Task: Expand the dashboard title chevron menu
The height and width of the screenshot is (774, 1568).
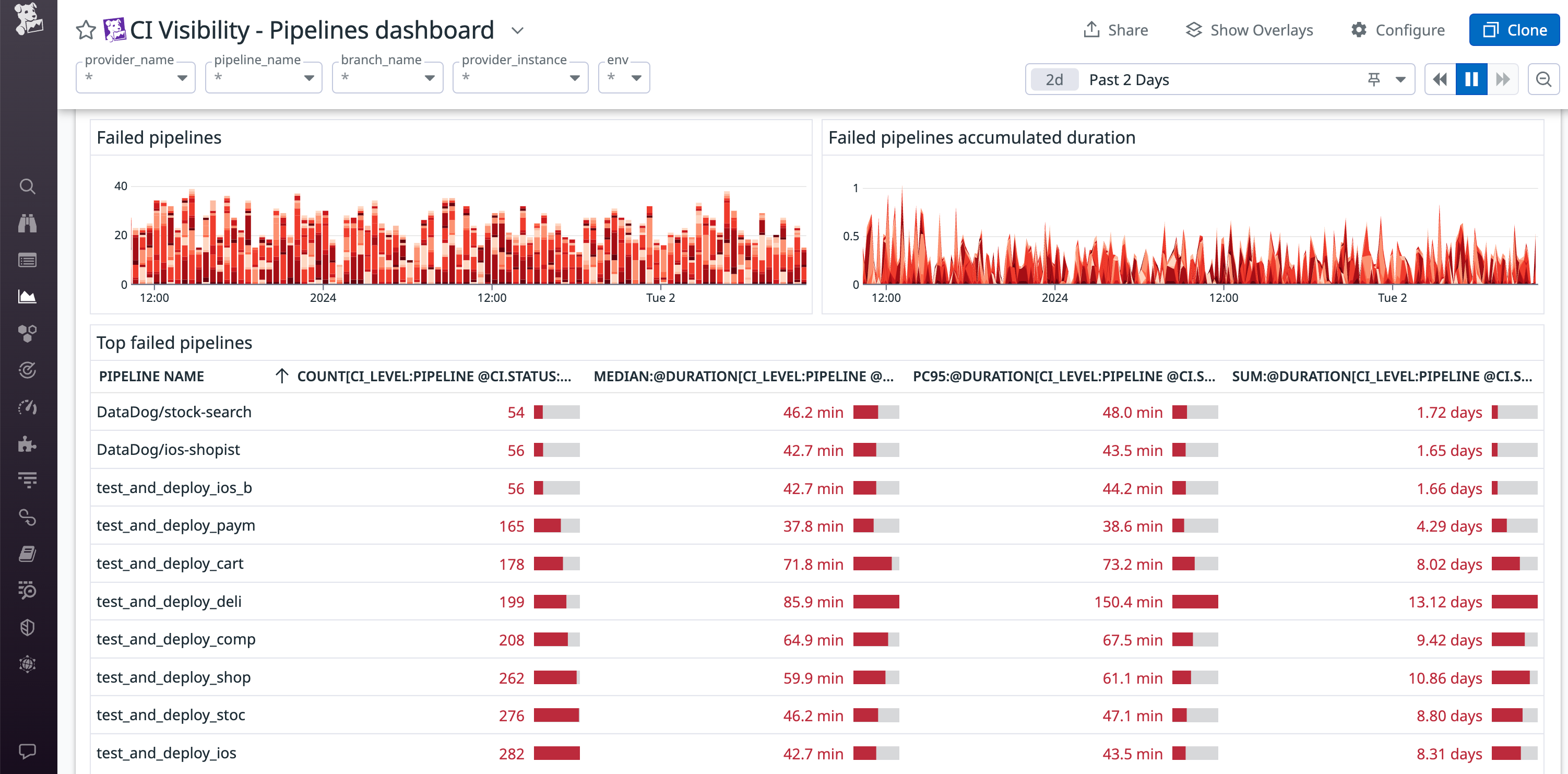Action: pyautogui.click(x=517, y=30)
